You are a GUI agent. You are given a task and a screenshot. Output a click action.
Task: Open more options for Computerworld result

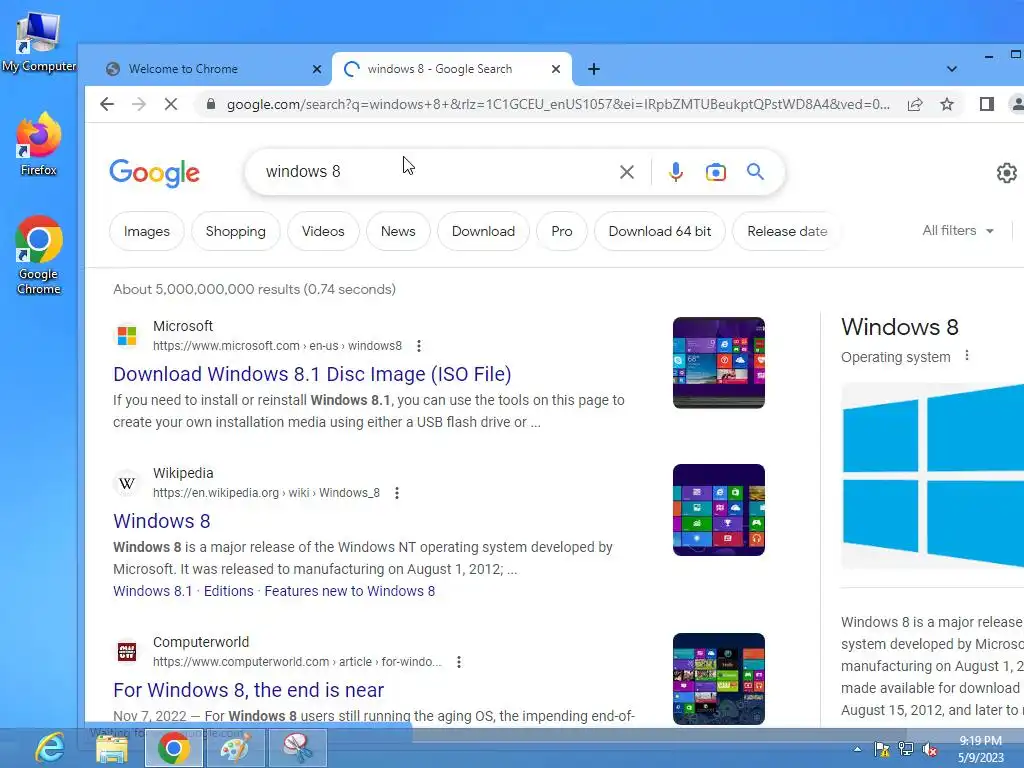459,662
